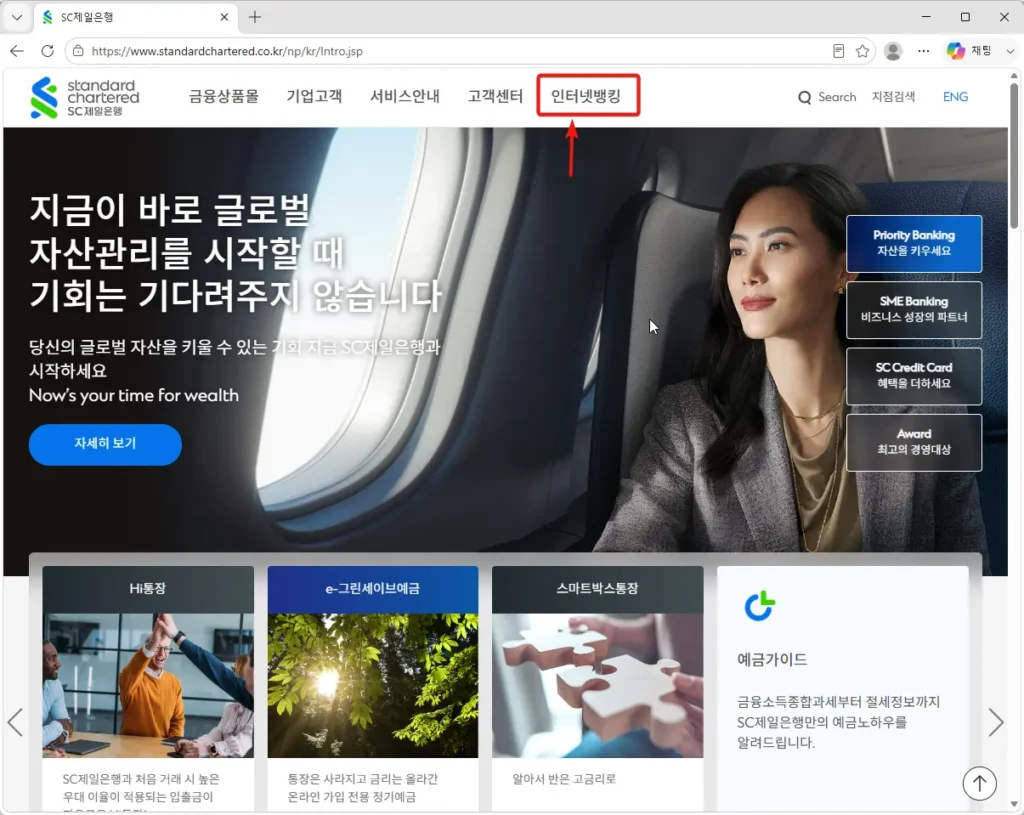The height and width of the screenshot is (815, 1024).
Task: Open browser settings and more menu
Action: click(x=923, y=51)
